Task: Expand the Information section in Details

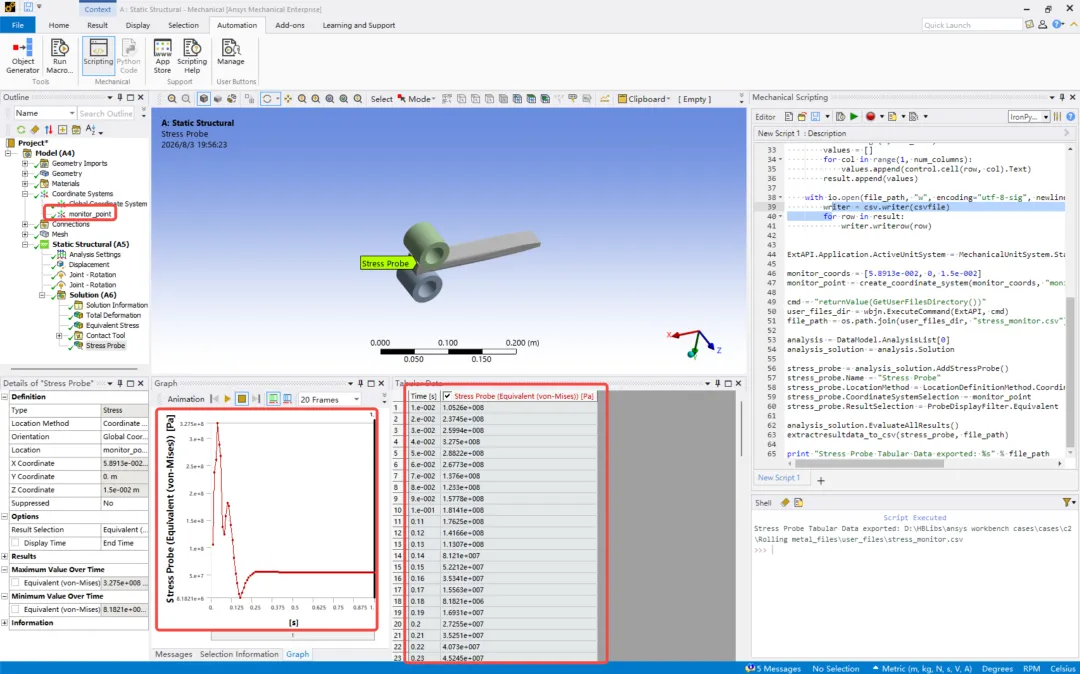Action: click(5, 622)
